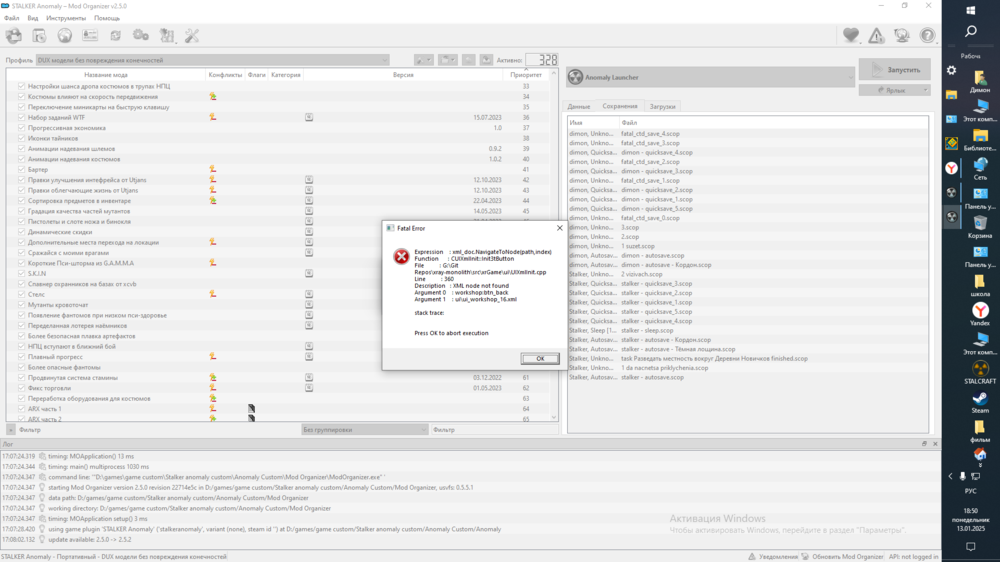Click 'Уведомления' in status bar
The image size is (1000, 562).
coord(773,556)
